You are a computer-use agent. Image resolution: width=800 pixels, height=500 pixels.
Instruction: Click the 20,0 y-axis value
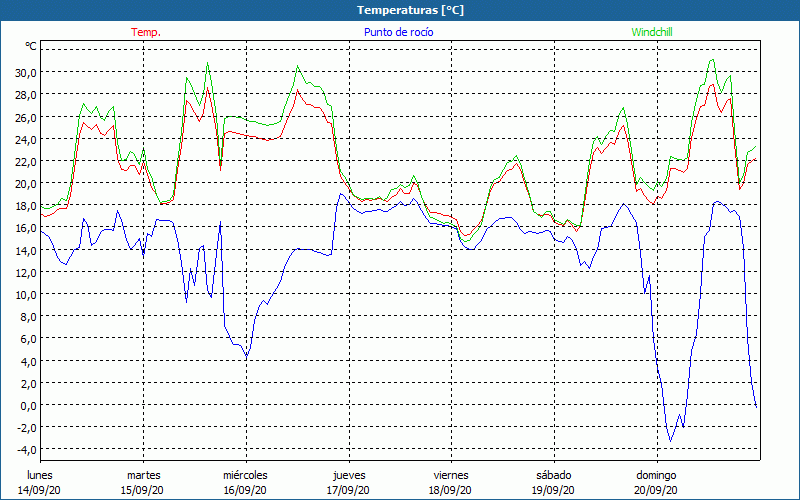click(x=26, y=184)
